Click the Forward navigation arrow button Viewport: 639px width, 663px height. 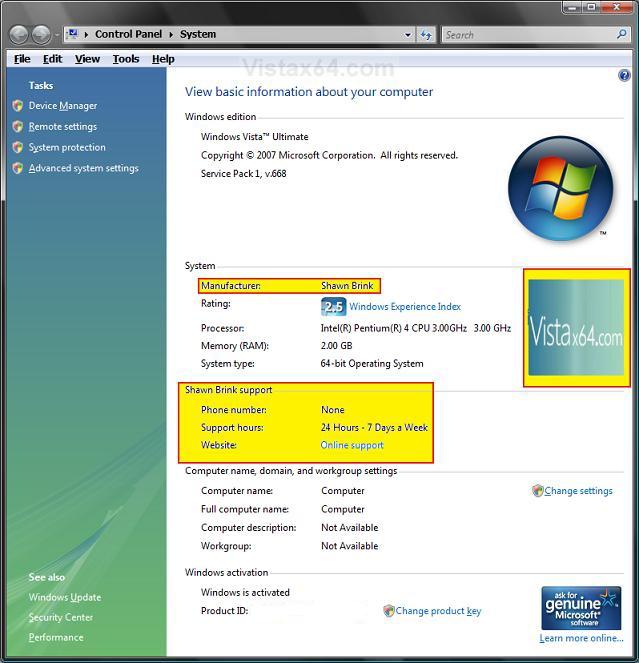point(41,35)
